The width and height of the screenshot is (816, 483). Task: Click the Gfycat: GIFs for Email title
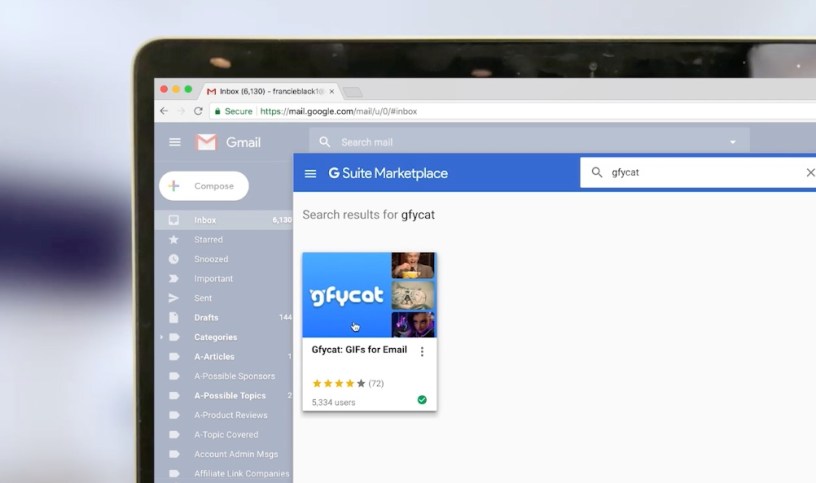coord(359,350)
